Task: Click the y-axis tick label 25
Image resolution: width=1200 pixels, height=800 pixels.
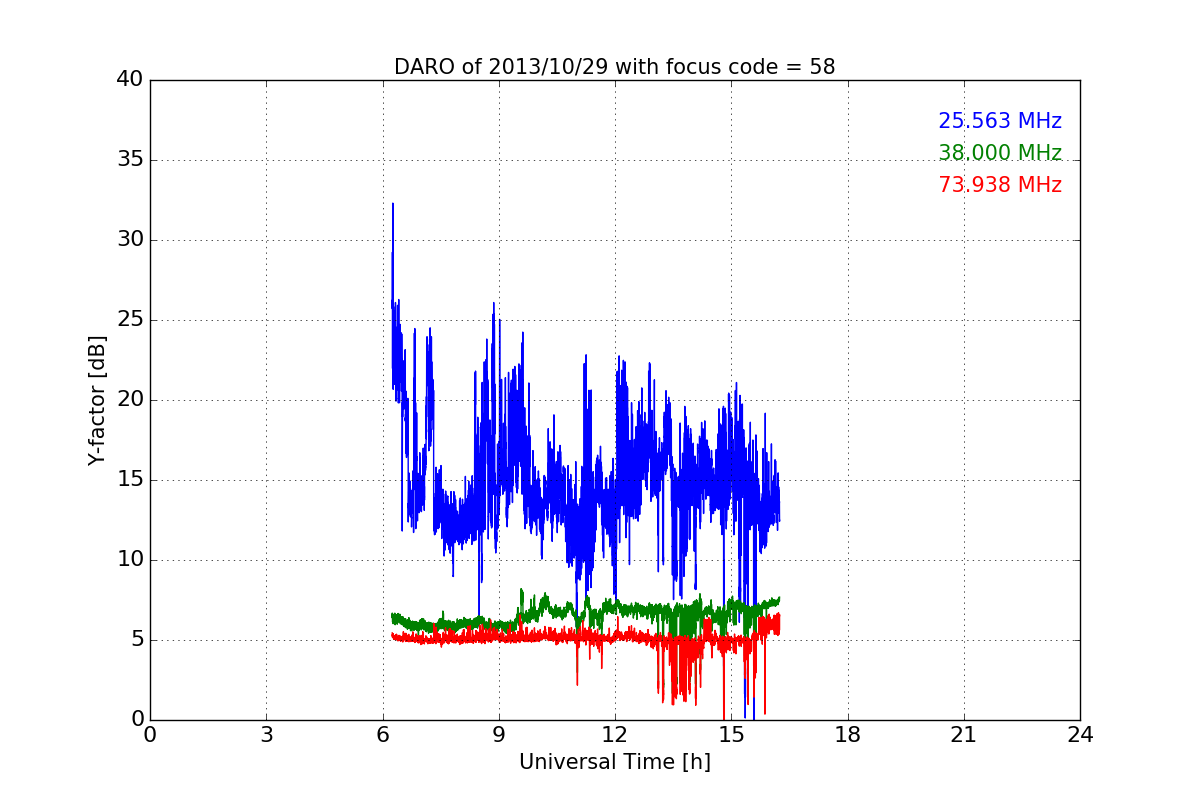Action: pos(130,320)
